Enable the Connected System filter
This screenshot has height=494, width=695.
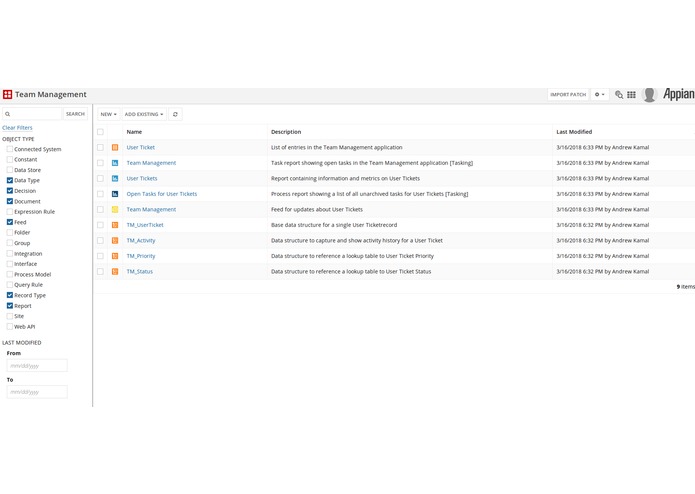[10, 149]
